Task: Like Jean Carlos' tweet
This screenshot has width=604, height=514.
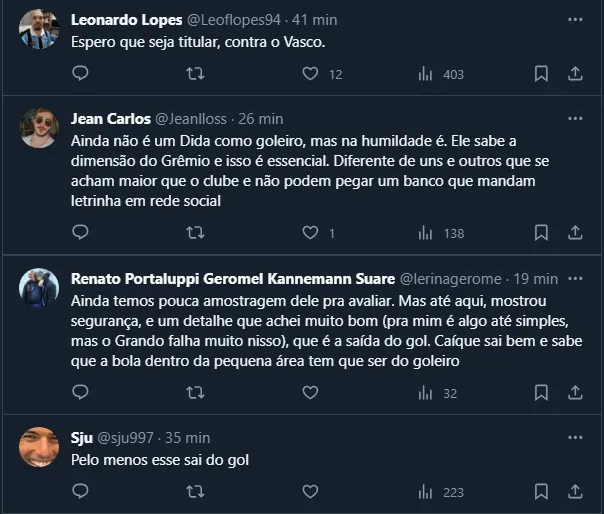Action: pos(310,232)
